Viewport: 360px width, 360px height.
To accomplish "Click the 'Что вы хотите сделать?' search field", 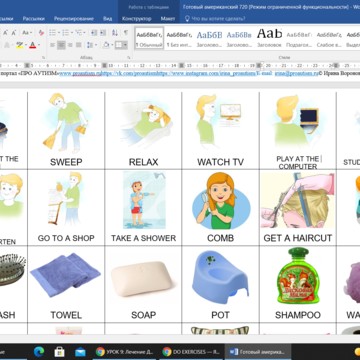I will pyautogui.click(x=218, y=19).
